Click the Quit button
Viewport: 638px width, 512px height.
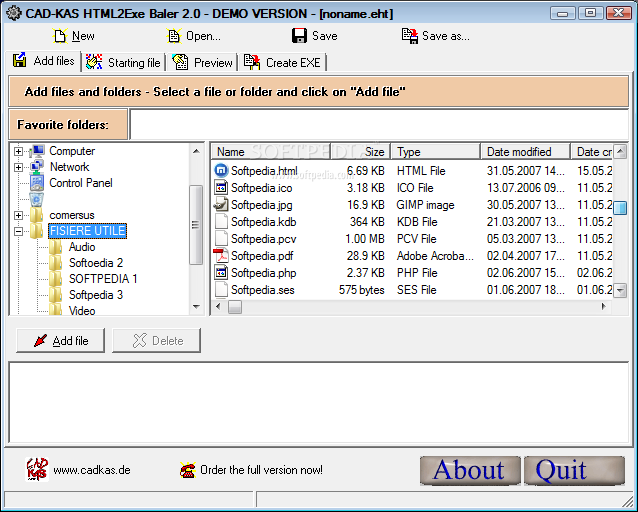574,470
